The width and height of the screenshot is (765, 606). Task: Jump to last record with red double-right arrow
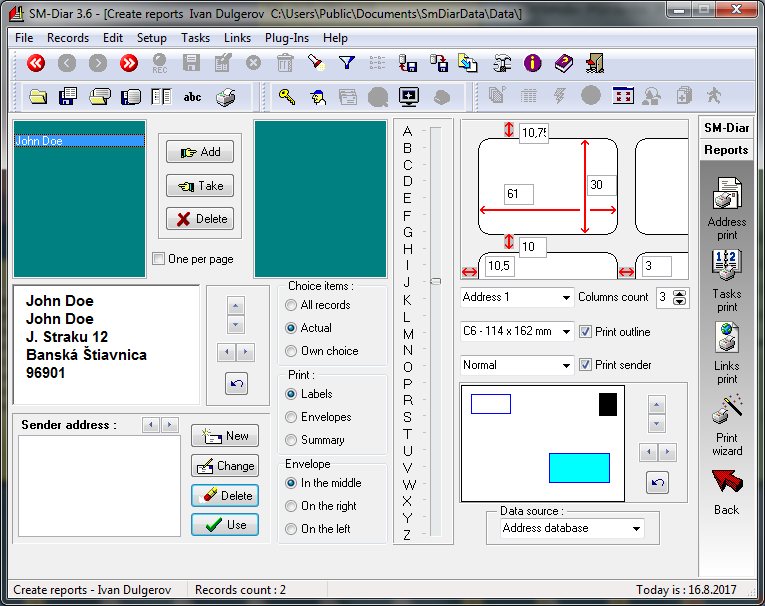click(129, 63)
